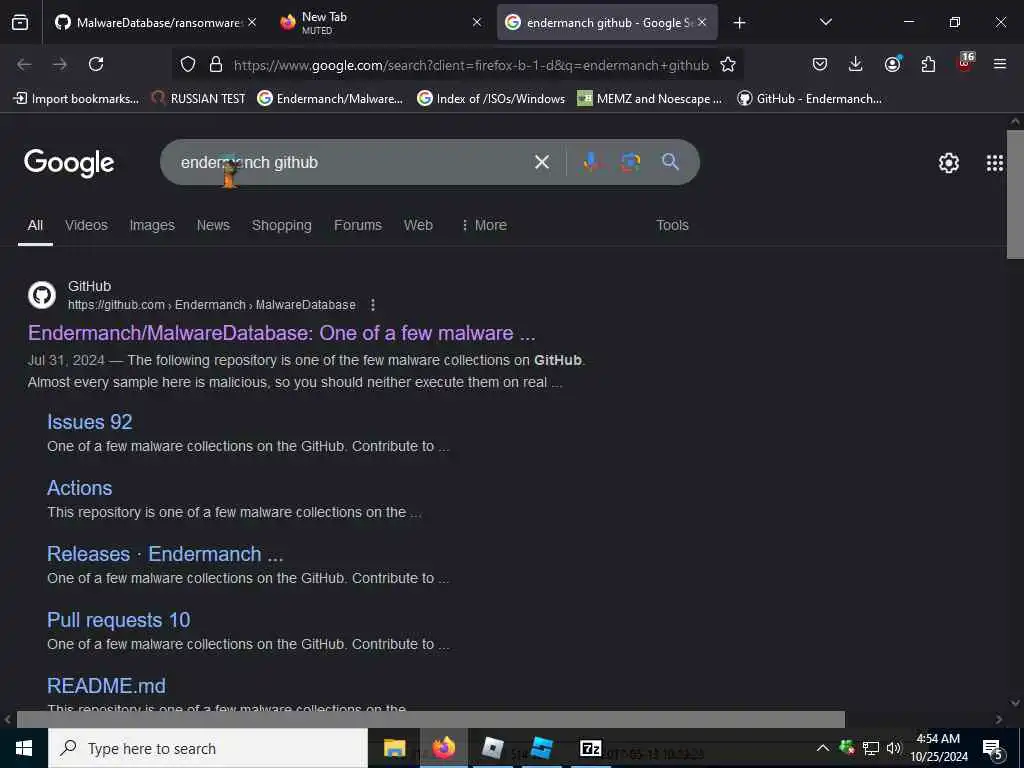Select the Forums search filter
This screenshot has width=1024, height=768.
click(357, 225)
